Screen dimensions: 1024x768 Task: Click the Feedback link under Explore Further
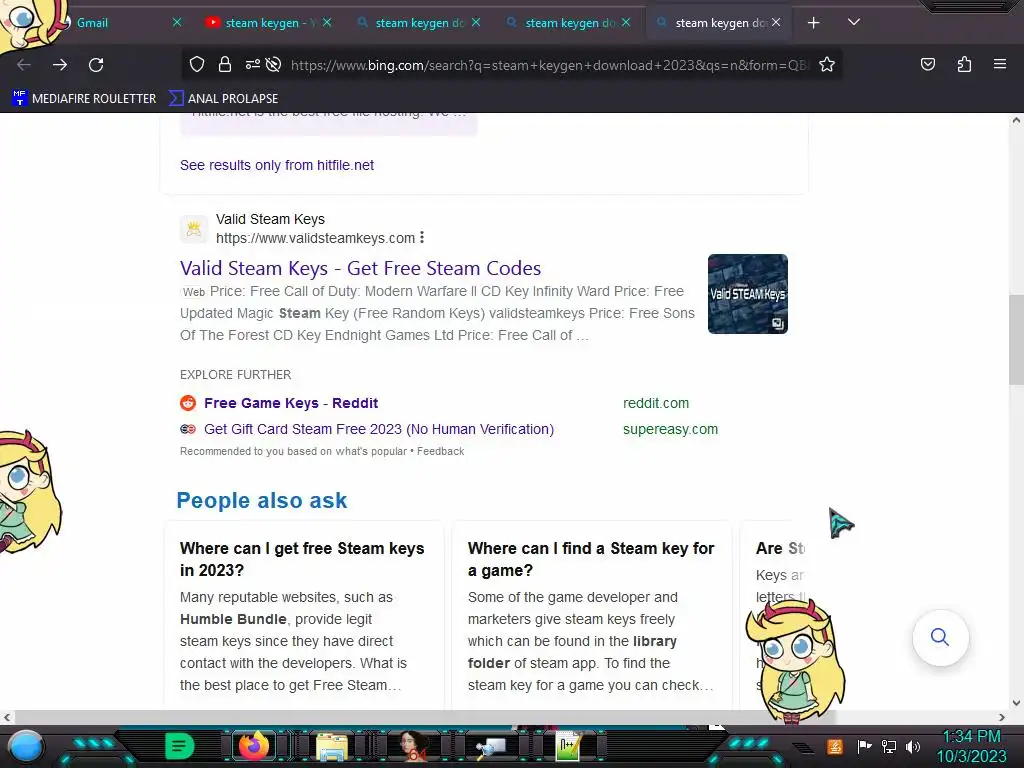440,451
